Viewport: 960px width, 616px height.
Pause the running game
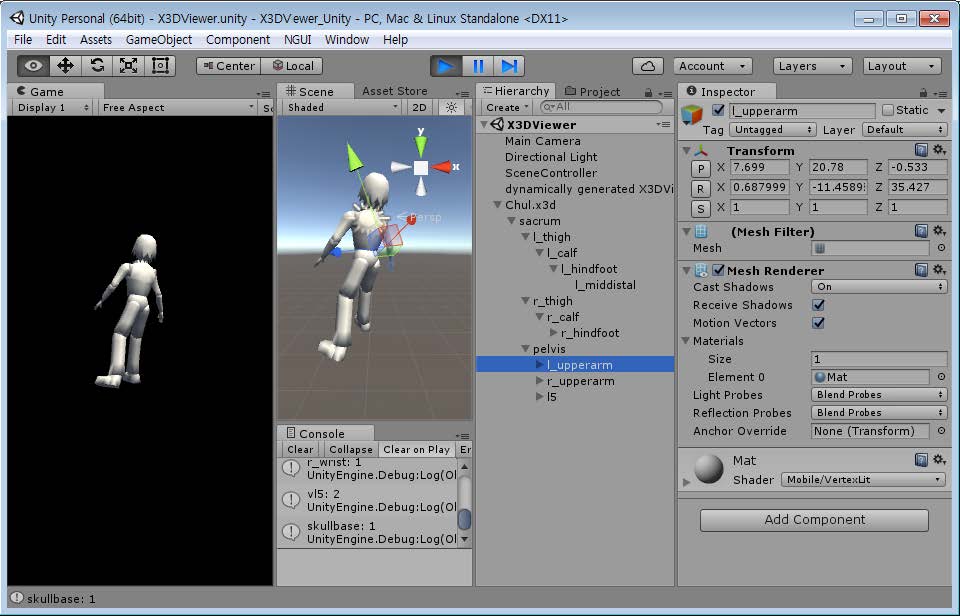coord(478,66)
